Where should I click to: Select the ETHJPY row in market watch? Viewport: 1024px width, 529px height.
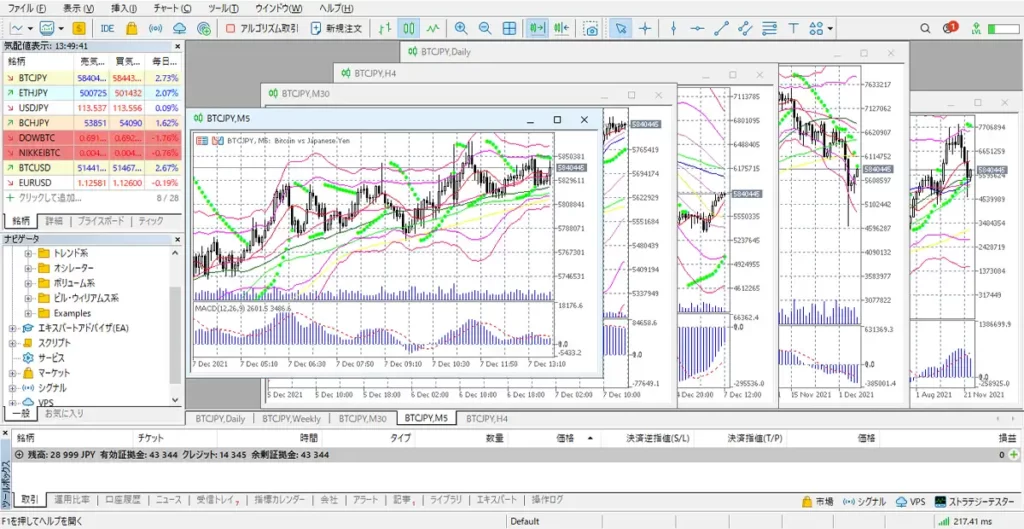point(34,92)
